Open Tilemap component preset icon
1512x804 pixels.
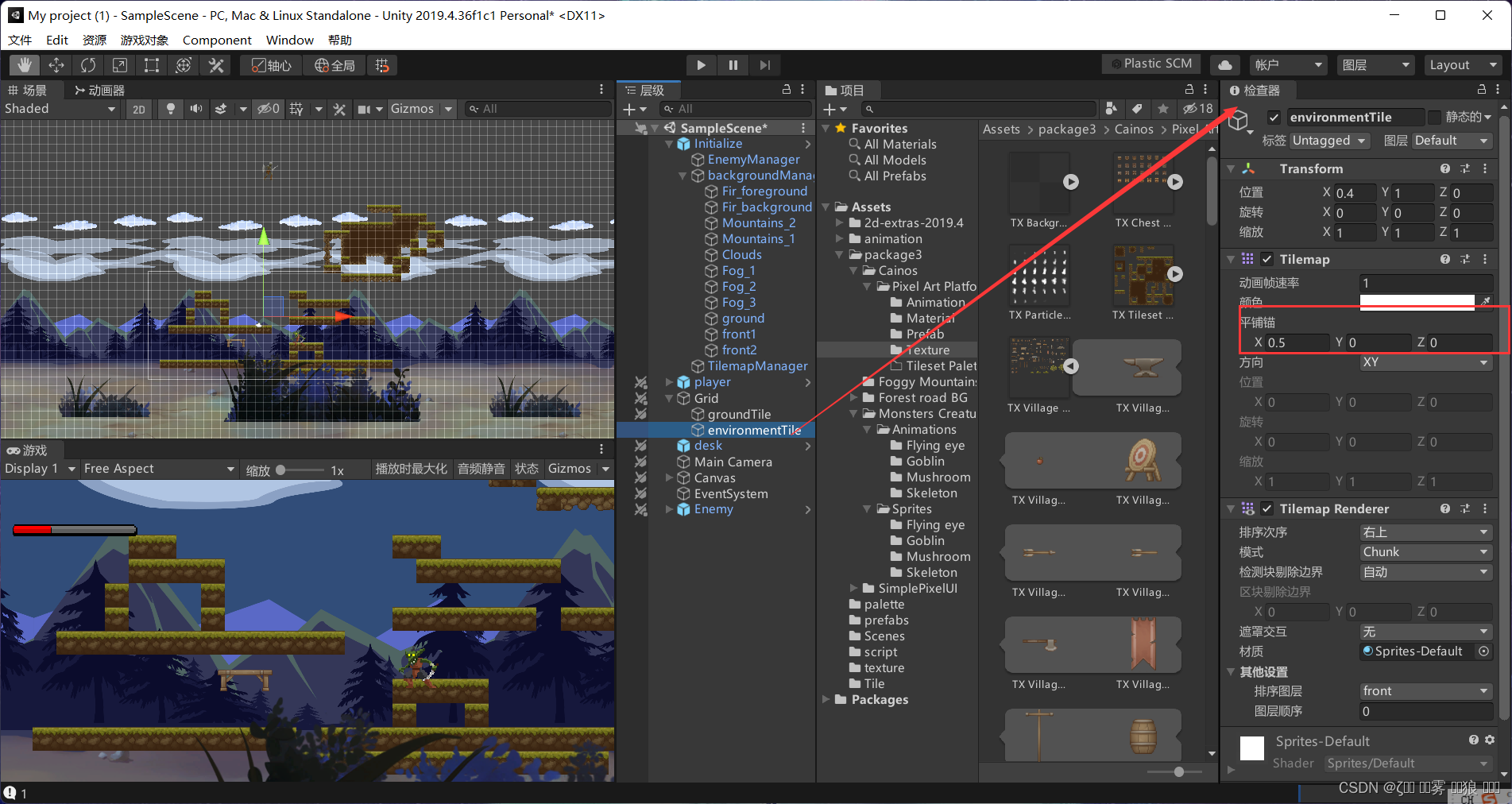(x=1465, y=259)
